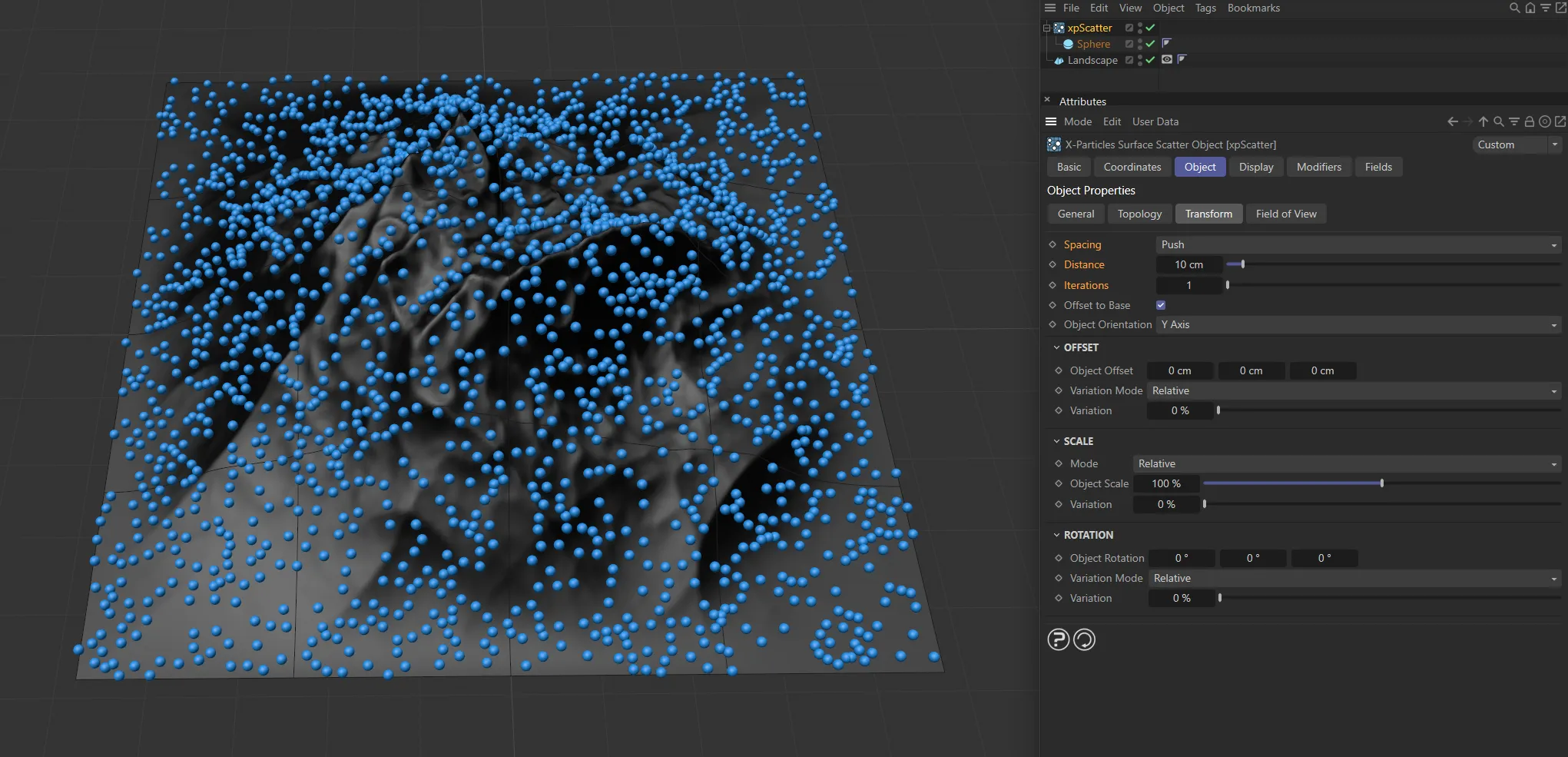Open the Spacing dropdown set to Push

point(1357,244)
